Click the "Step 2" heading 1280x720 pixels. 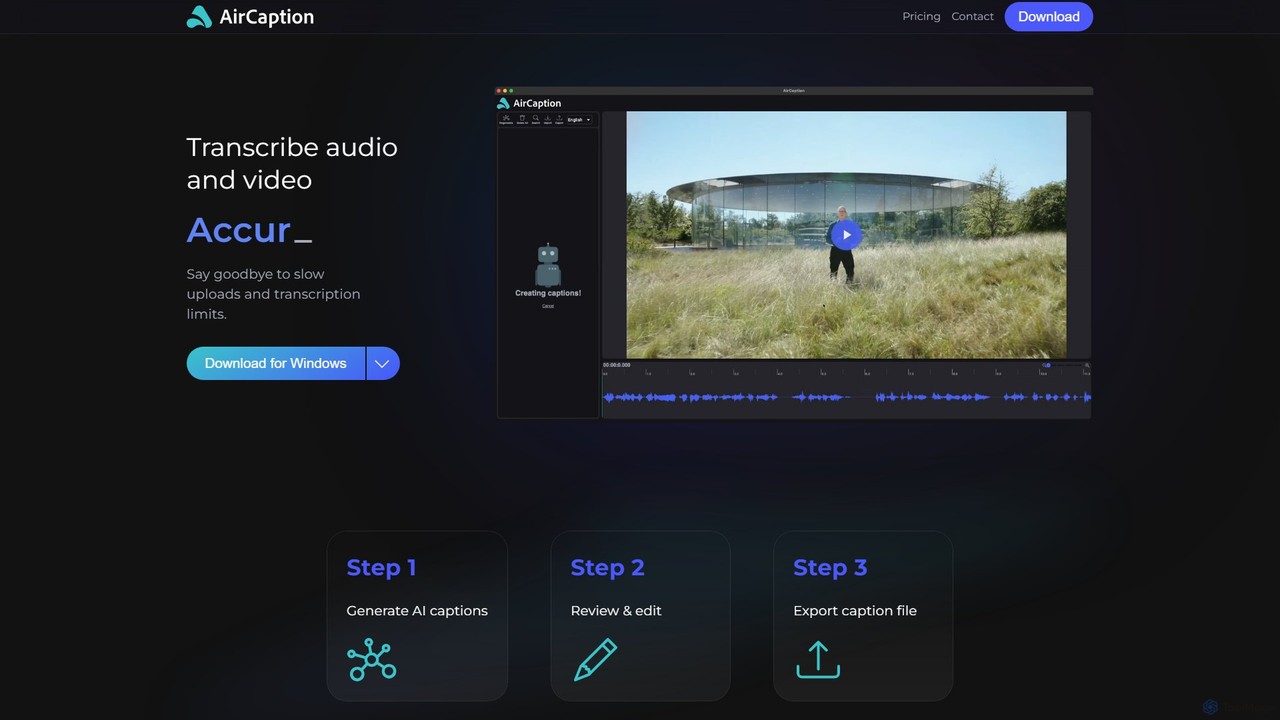(x=607, y=568)
